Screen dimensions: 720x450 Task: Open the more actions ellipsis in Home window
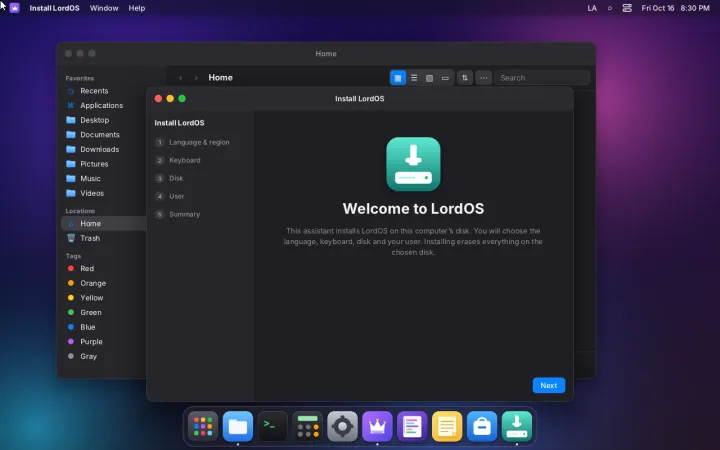484,78
